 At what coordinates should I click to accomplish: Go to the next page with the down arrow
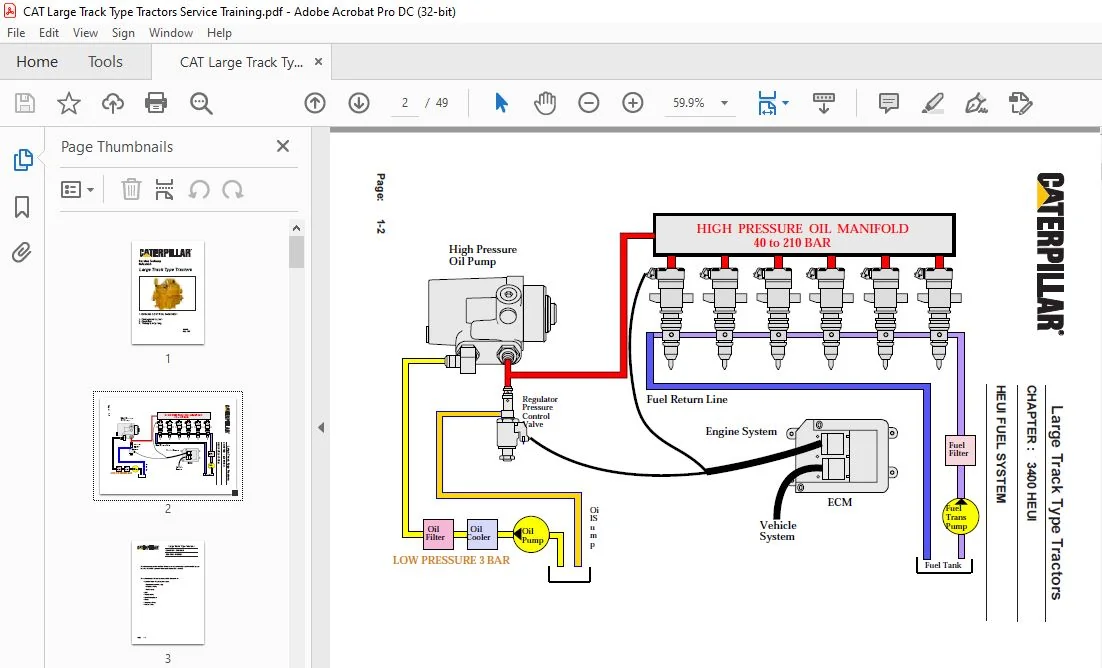pyautogui.click(x=359, y=103)
